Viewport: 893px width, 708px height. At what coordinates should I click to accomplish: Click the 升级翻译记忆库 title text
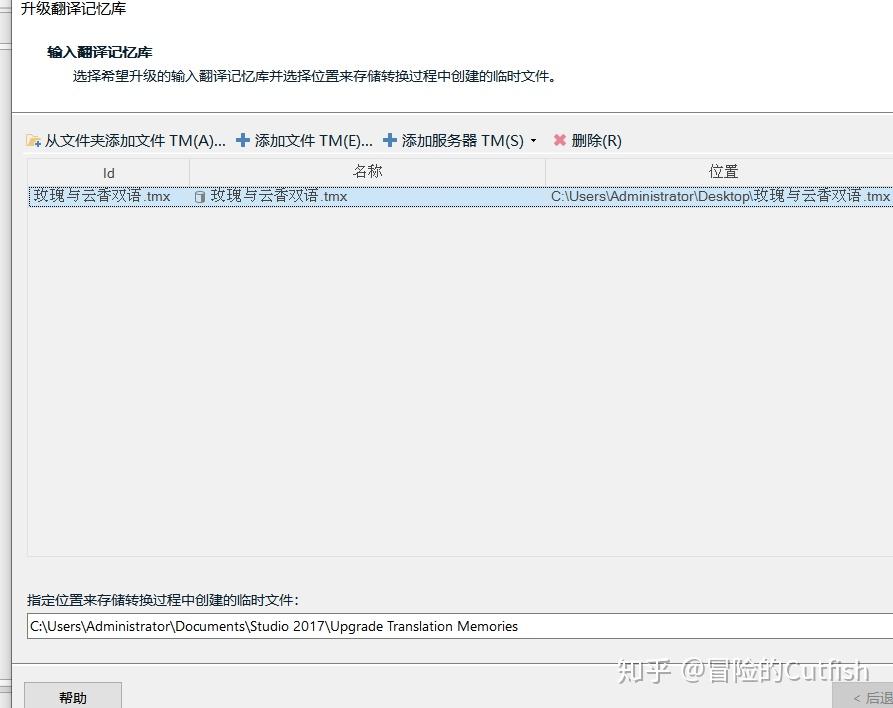[x=73, y=9]
